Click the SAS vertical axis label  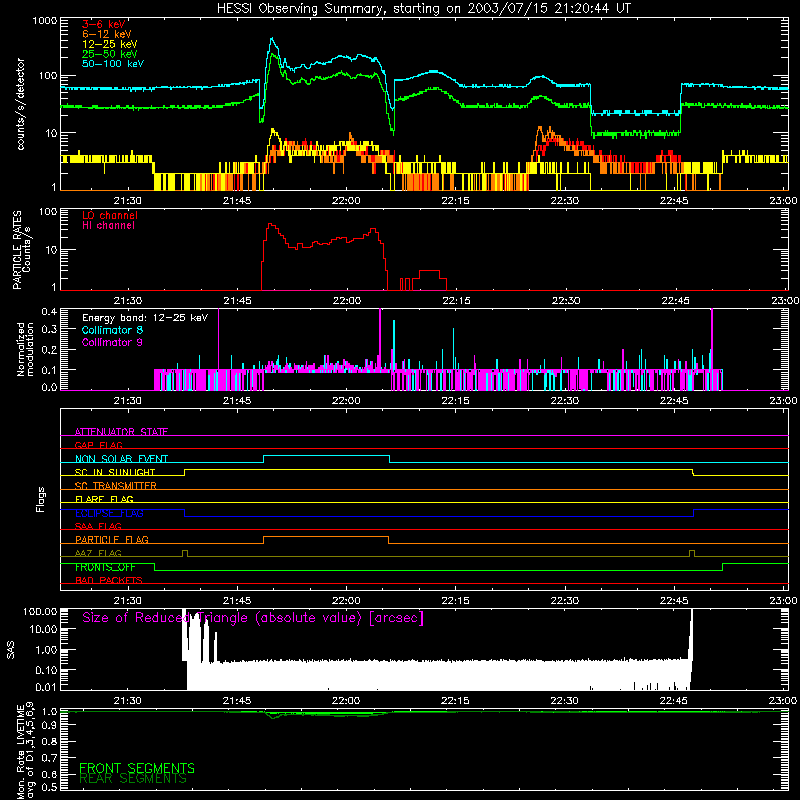pos(11,650)
